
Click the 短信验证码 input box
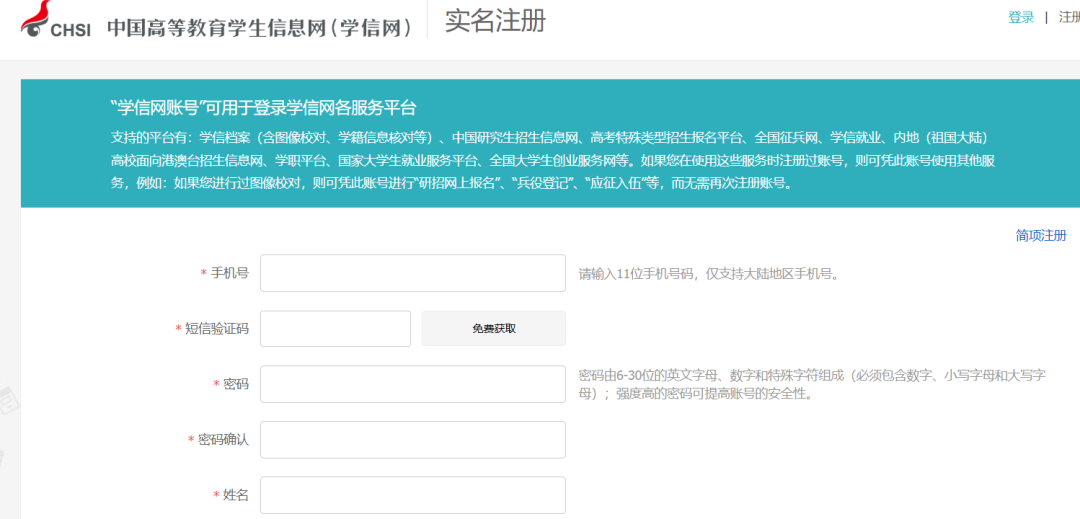point(335,329)
